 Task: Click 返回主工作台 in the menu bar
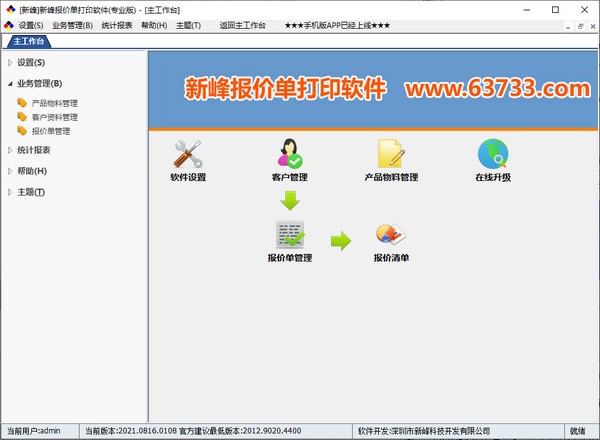(243, 26)
